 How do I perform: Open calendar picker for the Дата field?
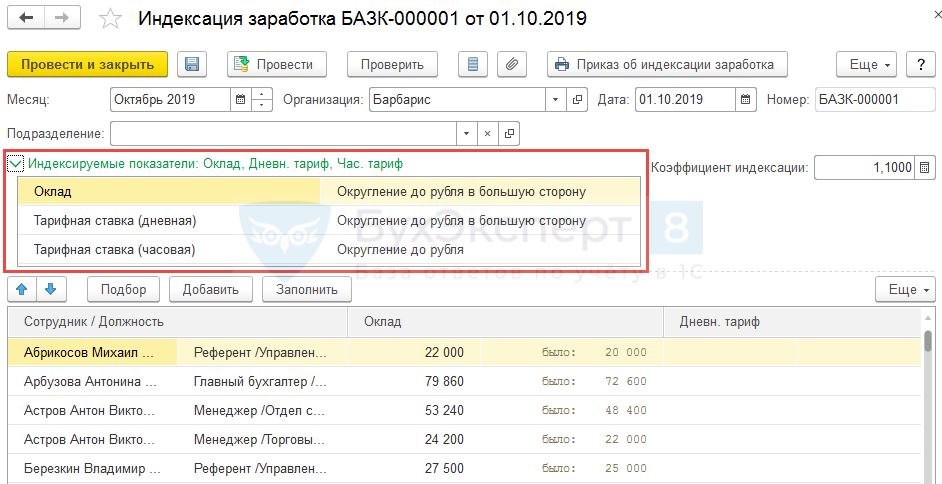[x=746, y=99]
